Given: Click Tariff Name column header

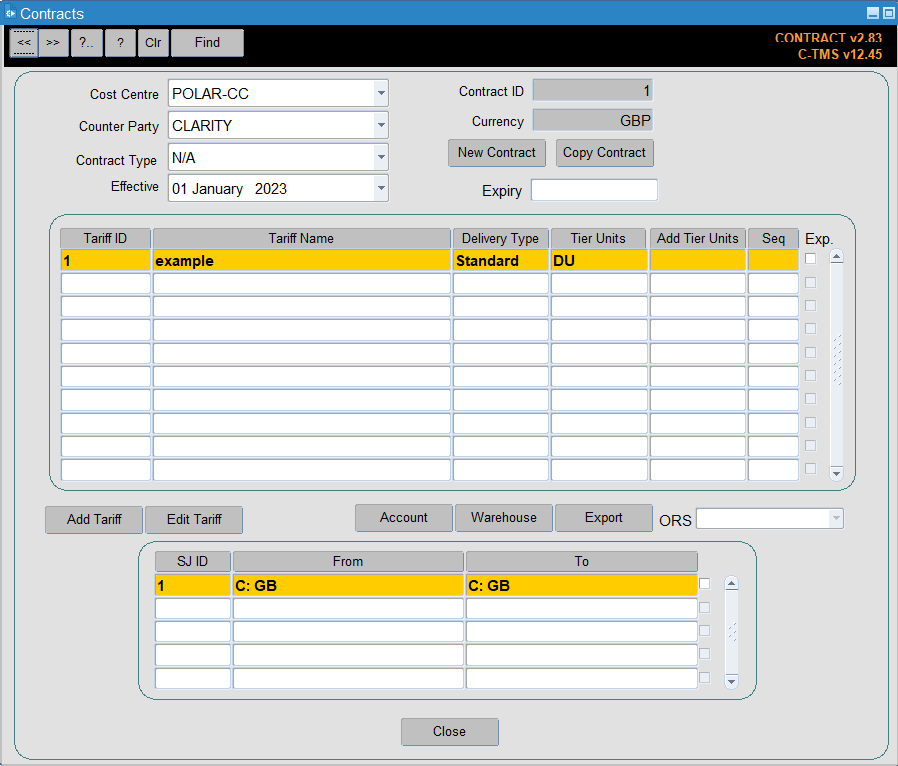Looking at the screenshot, I should (301, 238).
